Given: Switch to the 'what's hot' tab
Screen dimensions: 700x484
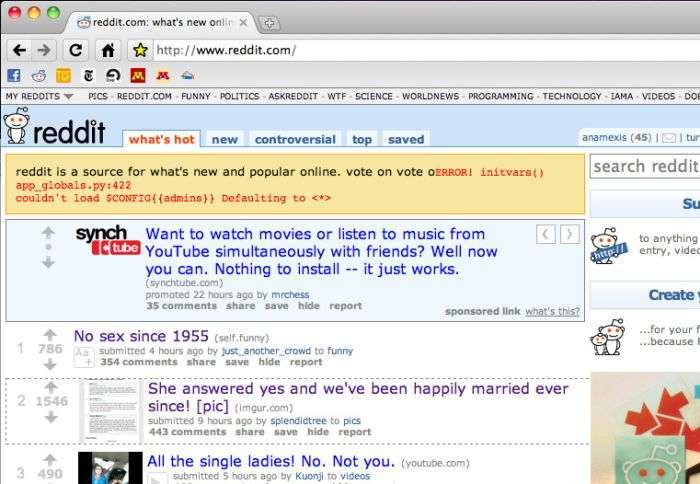Looking at the screenshot, I should click(162, 139).
